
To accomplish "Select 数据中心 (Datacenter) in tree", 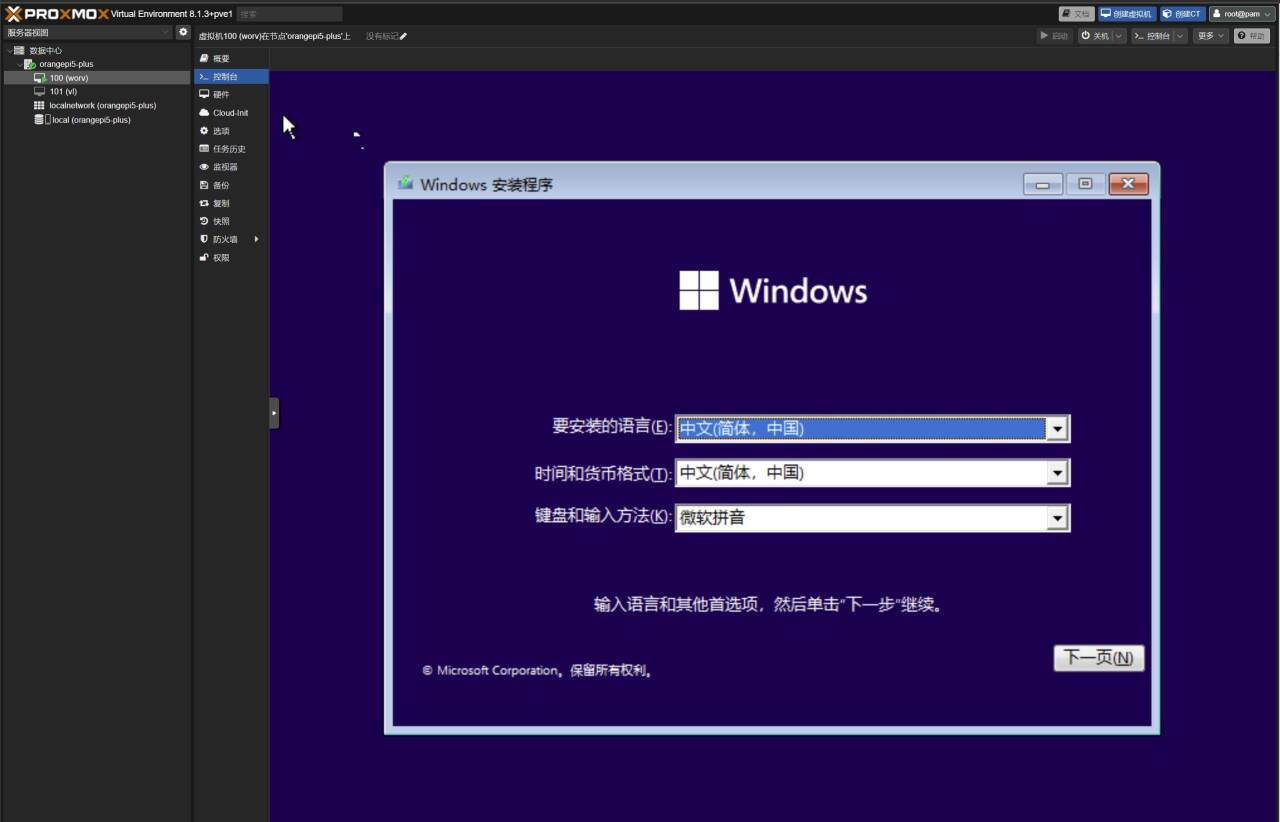I will tap(97, 50).
